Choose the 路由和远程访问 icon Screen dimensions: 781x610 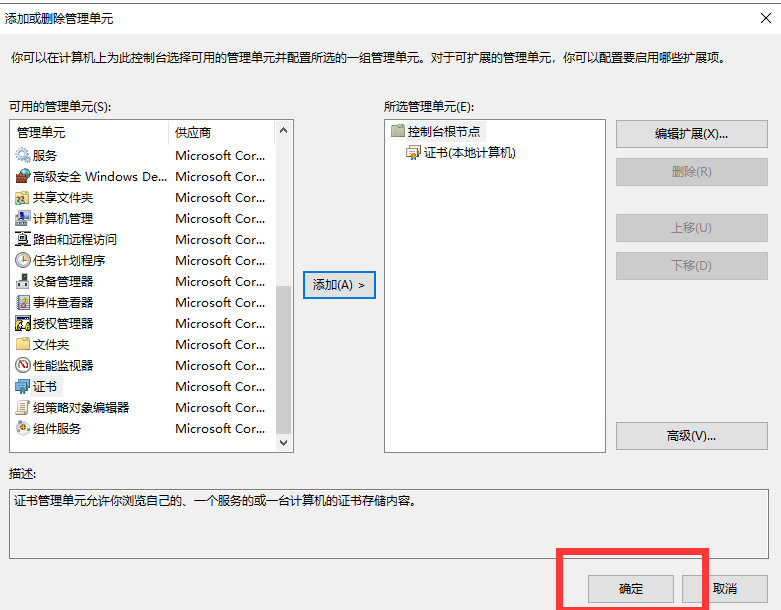[x=23, y=239]
